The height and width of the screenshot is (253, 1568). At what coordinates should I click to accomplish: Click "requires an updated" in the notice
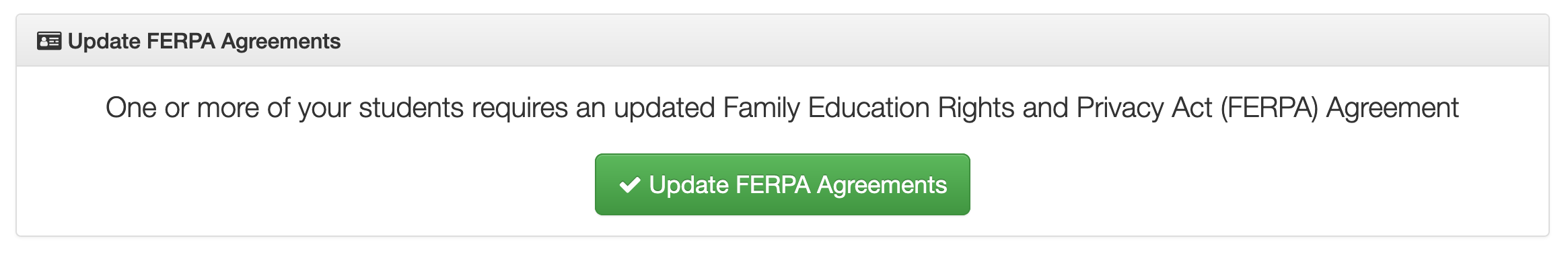[x=593, y=108]
